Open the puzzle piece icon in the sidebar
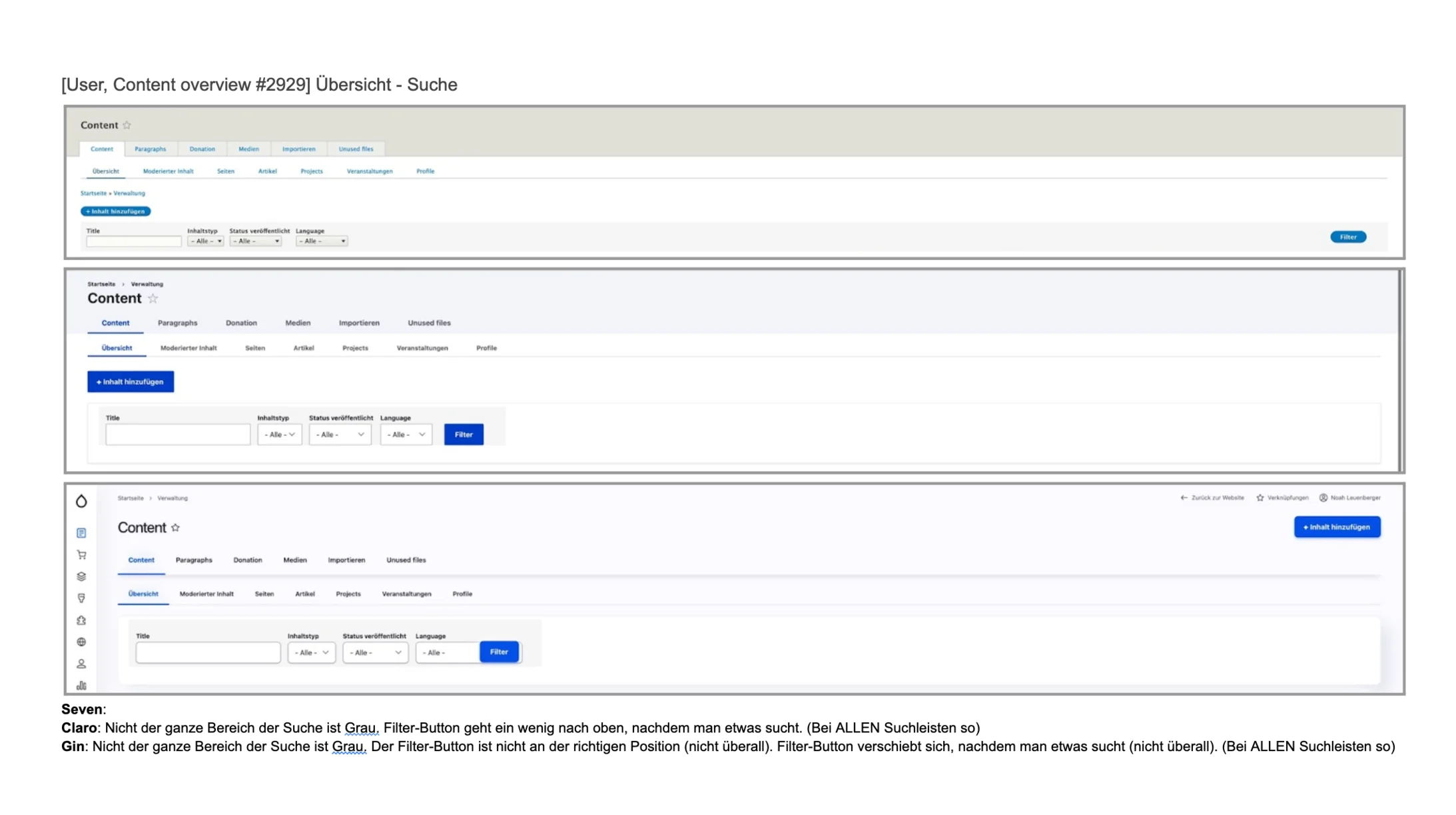 pyautogui.click(x=81, y=620)
